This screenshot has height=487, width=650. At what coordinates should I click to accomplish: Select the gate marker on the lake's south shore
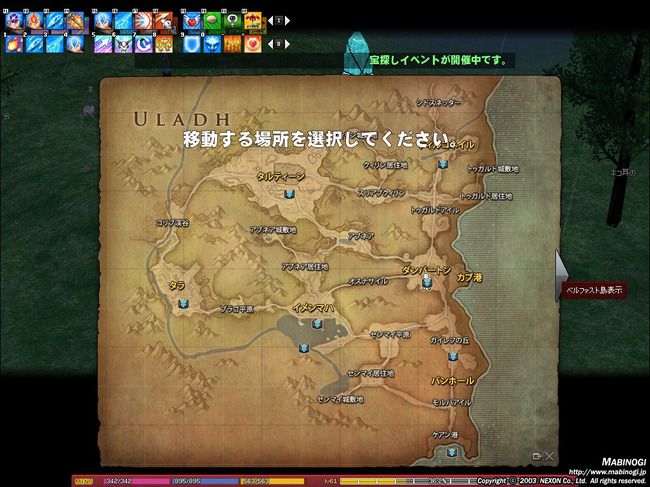(x=304, y=348)
